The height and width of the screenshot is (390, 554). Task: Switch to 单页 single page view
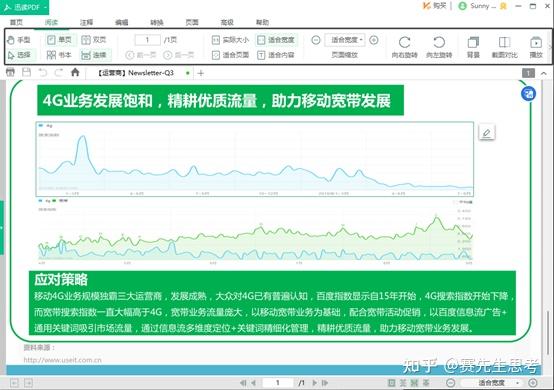(60, 40)
